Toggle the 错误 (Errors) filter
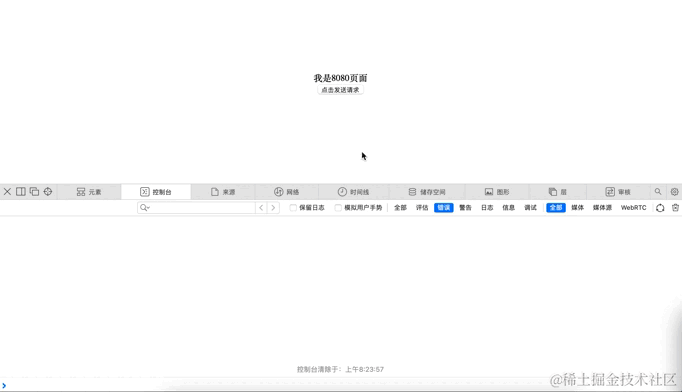Image resolution: width=682 pixels, height=392 pixels. click(444, 208)
